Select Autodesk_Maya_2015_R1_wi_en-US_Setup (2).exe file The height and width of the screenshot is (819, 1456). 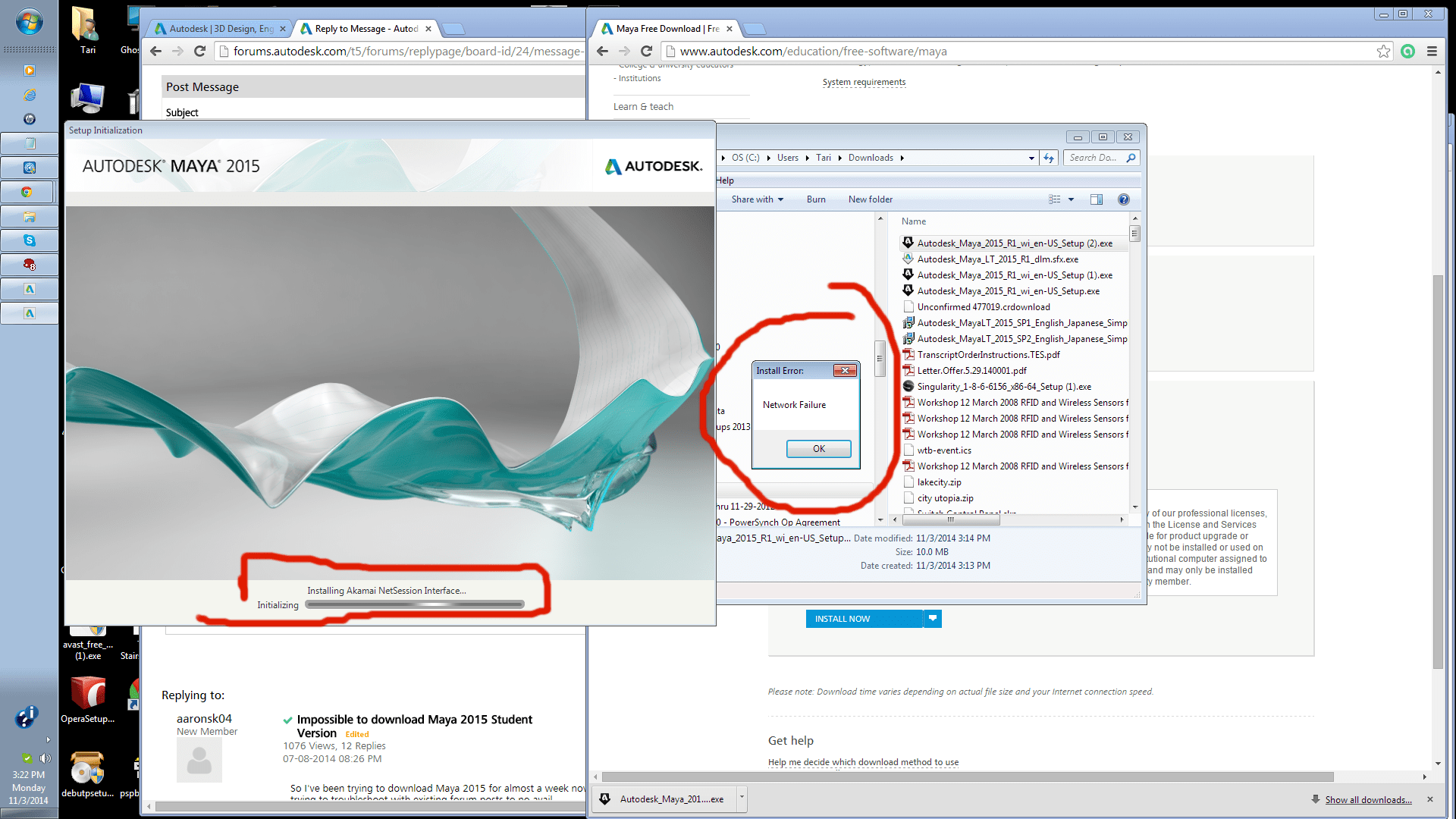pyautogui.click(x=1015, y=243)
